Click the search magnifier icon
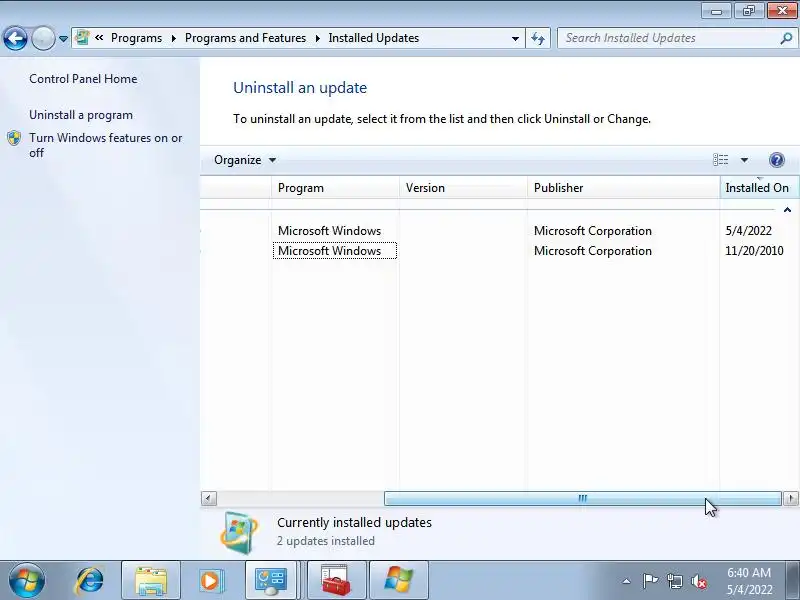 786,38
